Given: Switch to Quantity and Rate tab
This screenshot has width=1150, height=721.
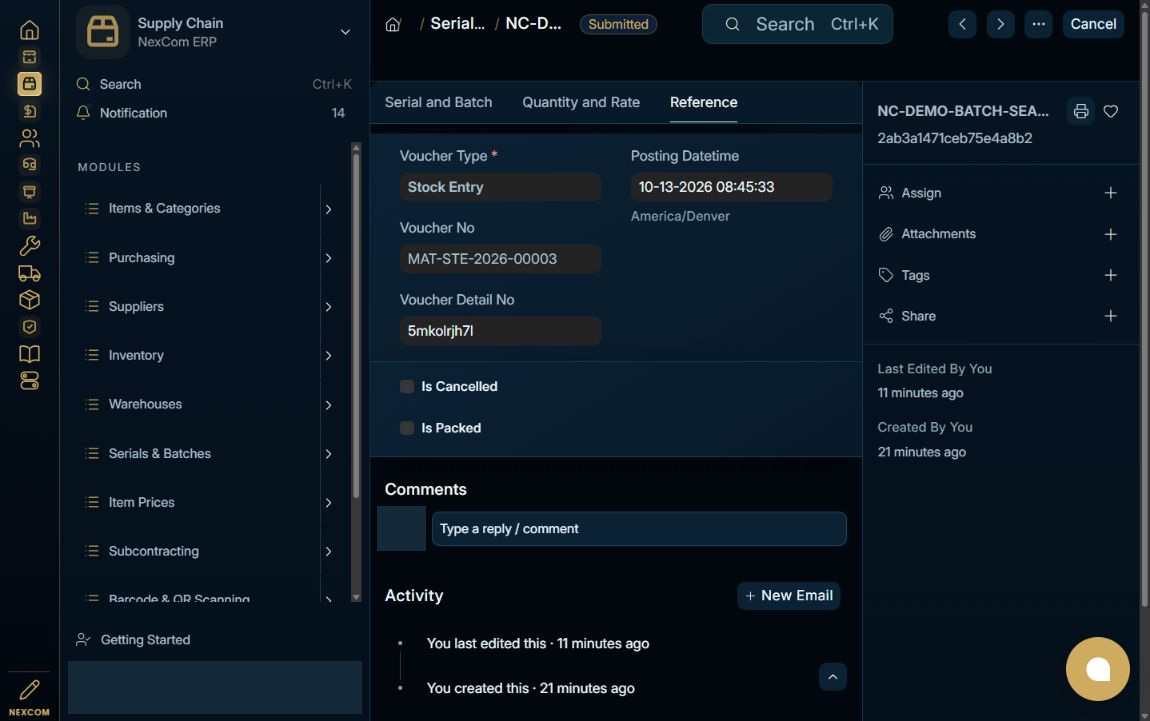Looking at the screenshot, I should (581, 102).
